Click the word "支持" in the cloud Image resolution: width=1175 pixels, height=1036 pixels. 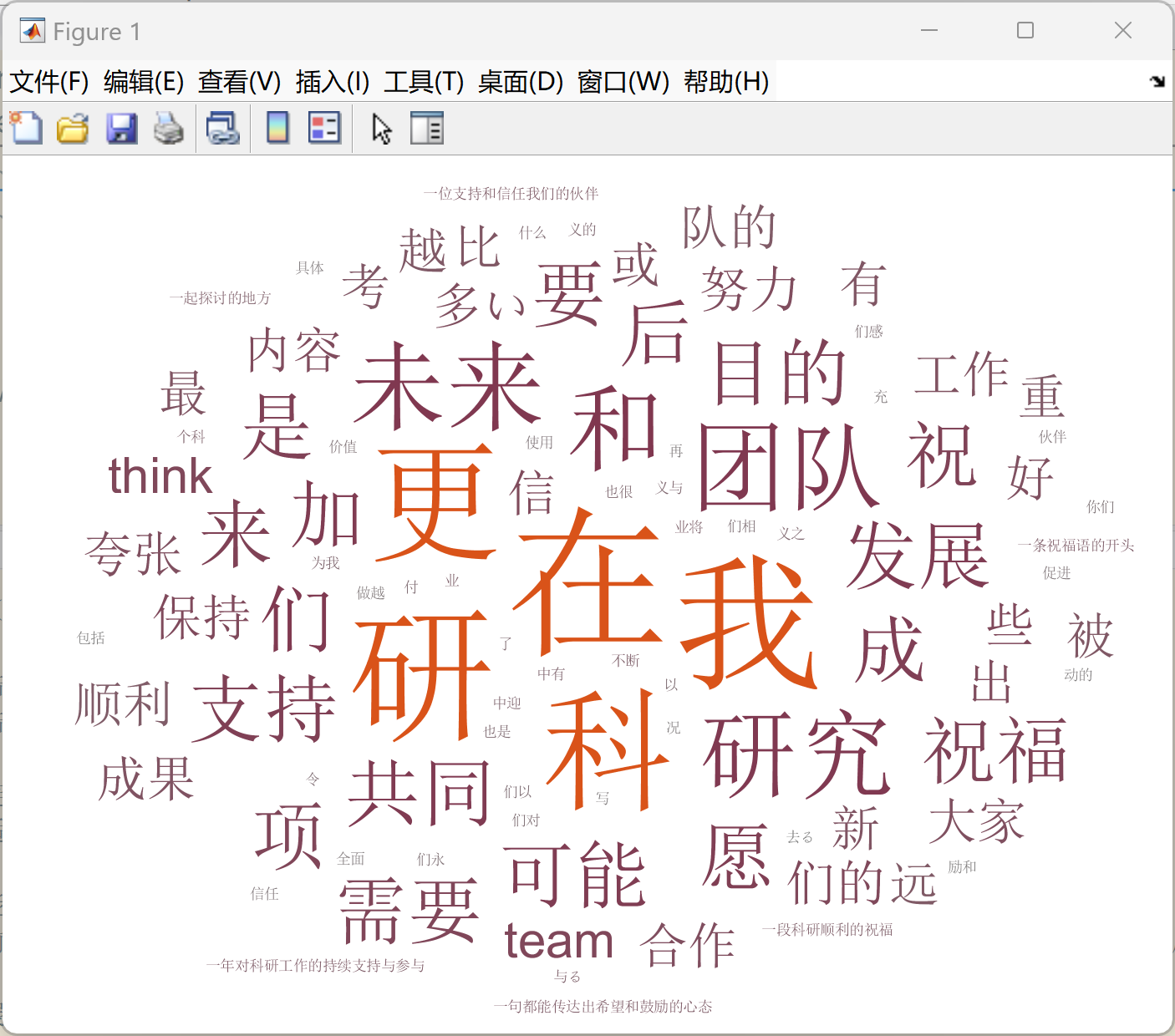pos(264,708)
